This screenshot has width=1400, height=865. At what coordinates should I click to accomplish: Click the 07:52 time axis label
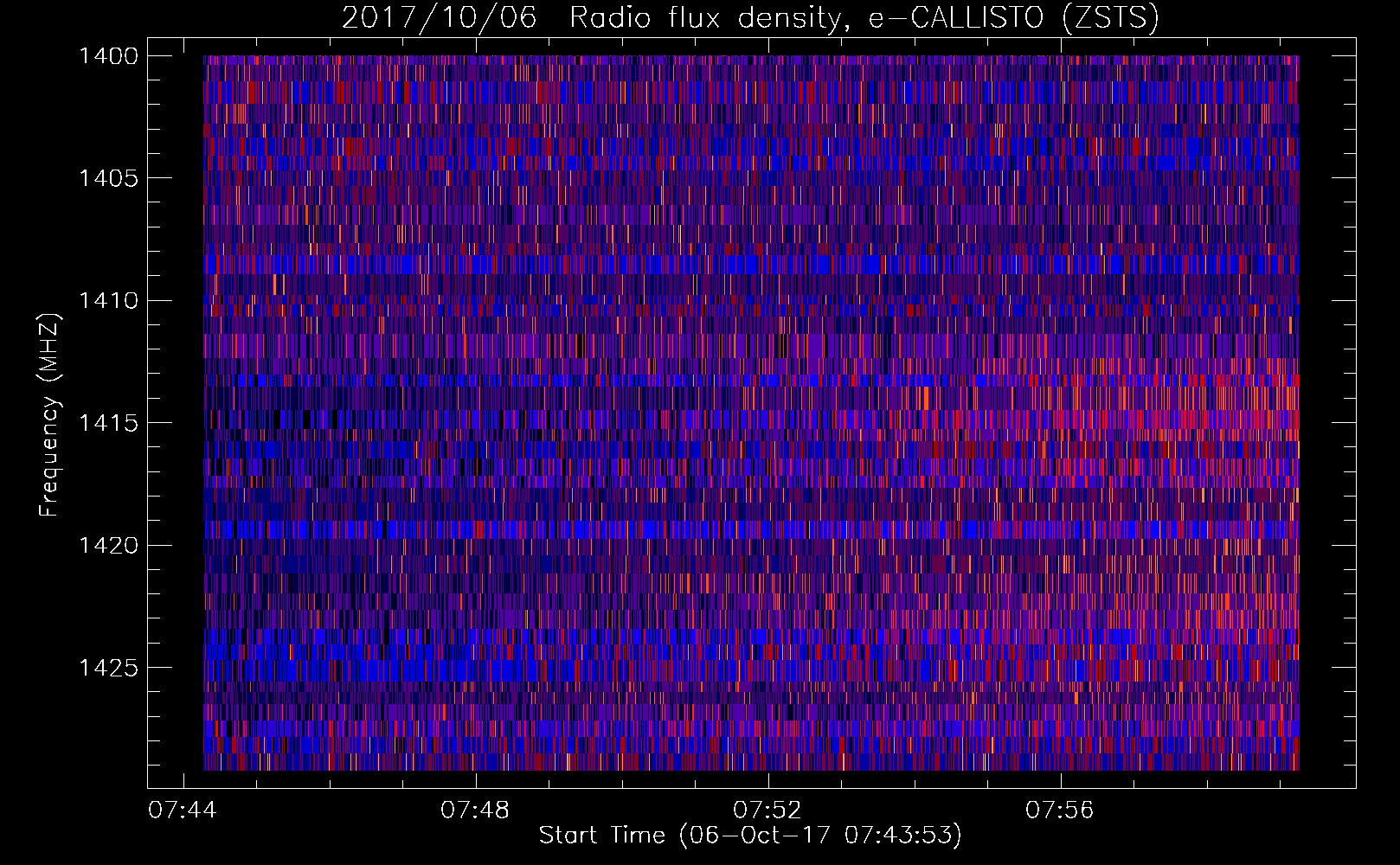click(x=767, y=811)
